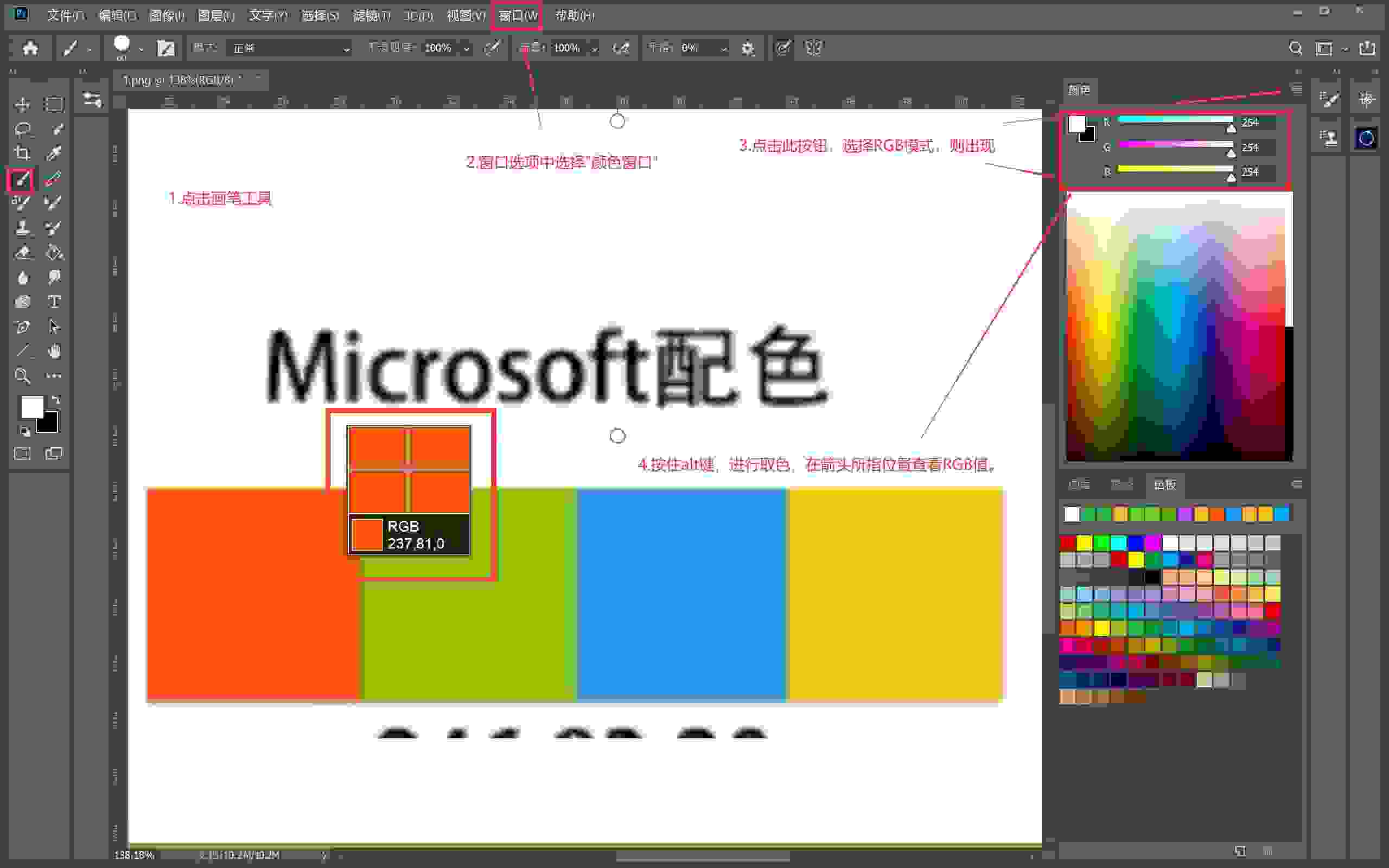This screenshot has height=868, width=1389.
Task: Toggle Quick Mask mode
Action: coord(22,454)
